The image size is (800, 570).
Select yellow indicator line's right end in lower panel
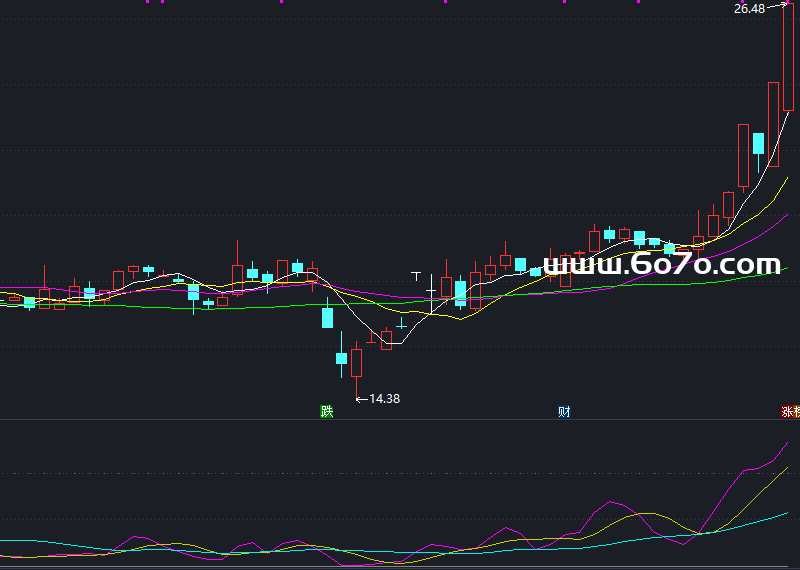(786, 468)
